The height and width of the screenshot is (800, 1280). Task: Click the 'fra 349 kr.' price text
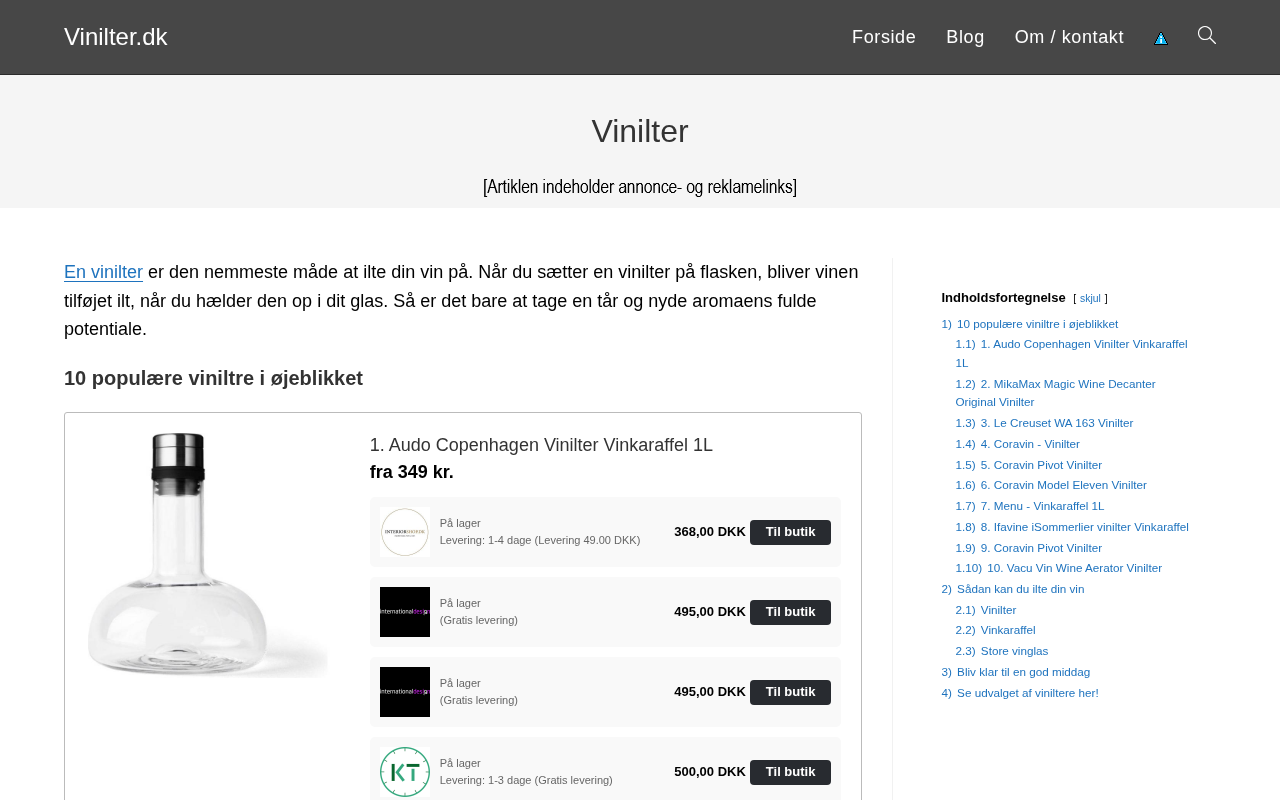[x=412, y=472]
